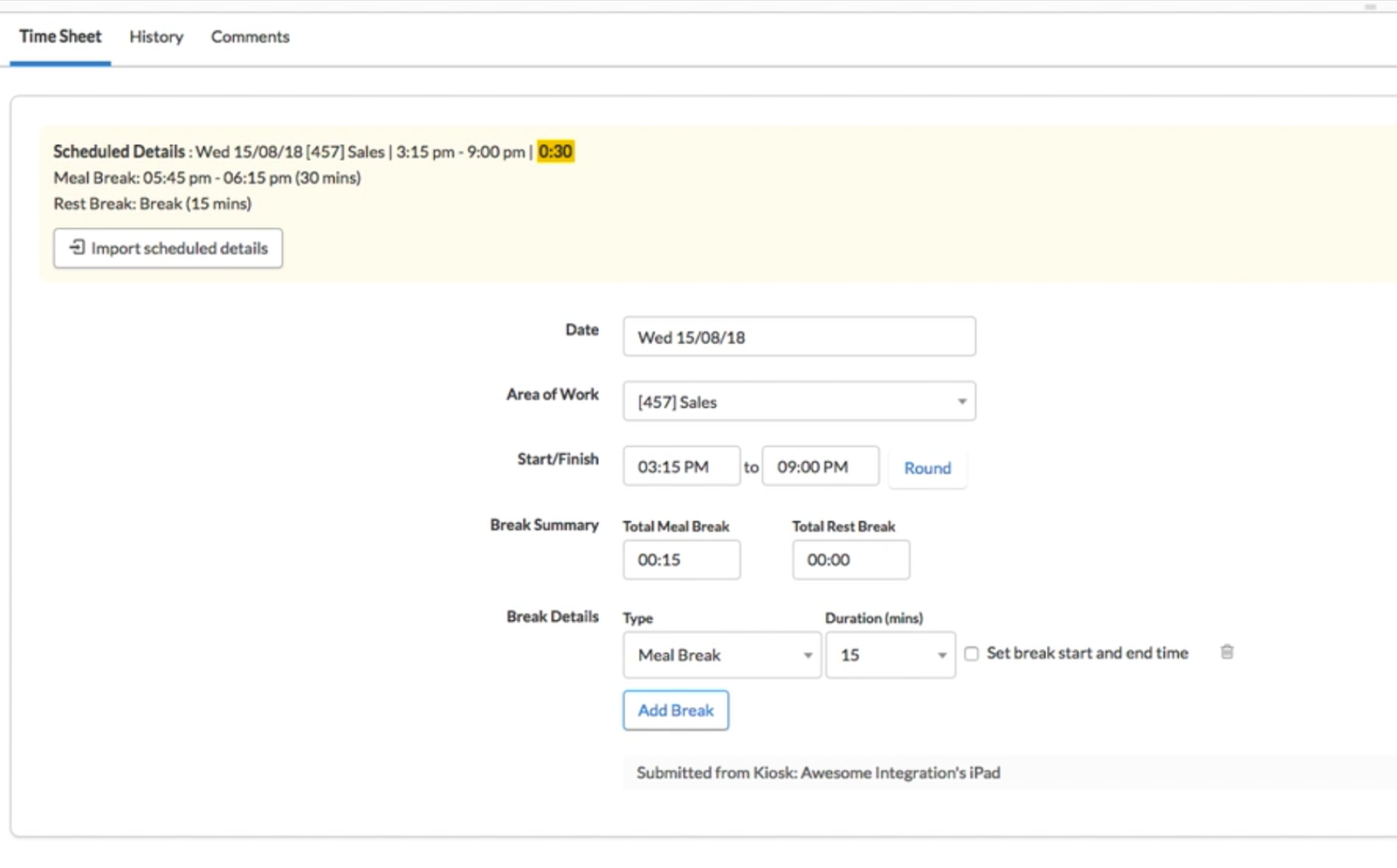The width and height of the screenshot is (1397, 868).
Task: Click the small handle at top right corner
Action: [1370, 7]
